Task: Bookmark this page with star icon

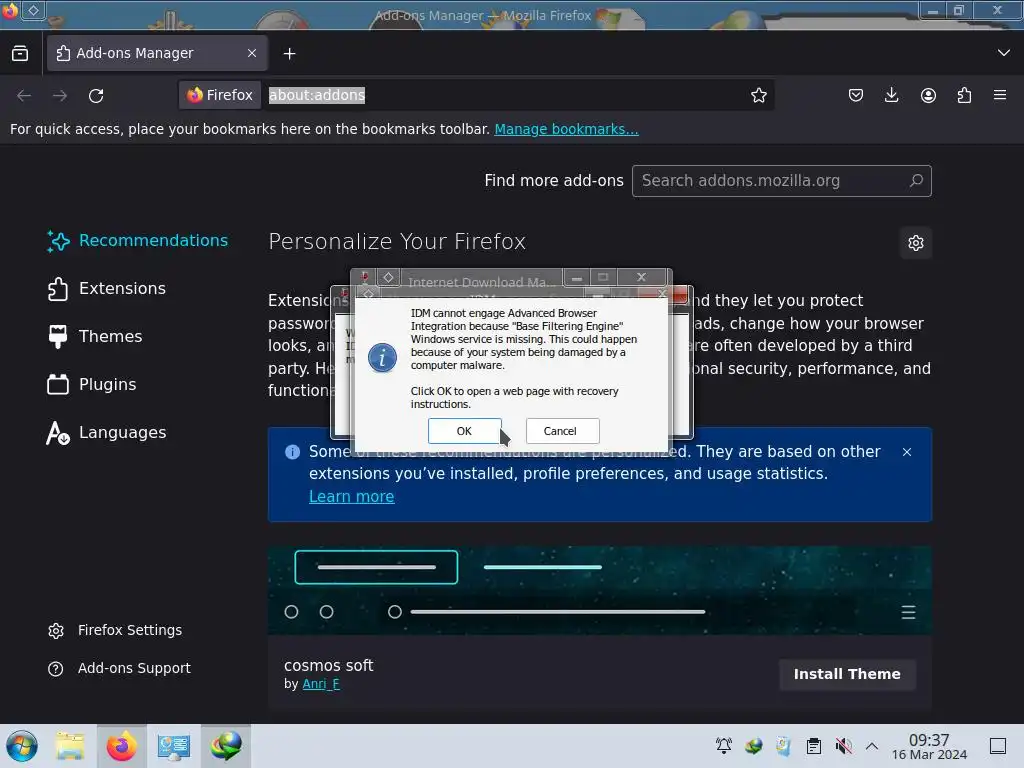Action: tap(758, 95)
